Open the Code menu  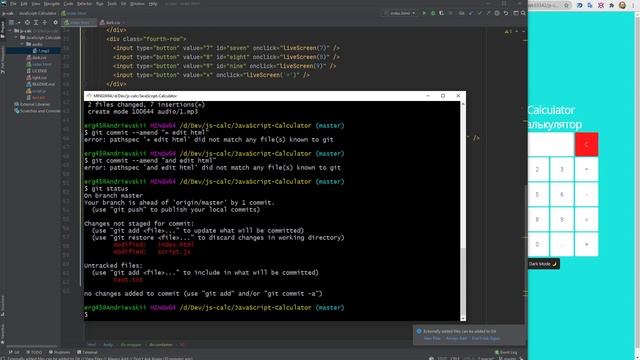[x=68, y=4]
